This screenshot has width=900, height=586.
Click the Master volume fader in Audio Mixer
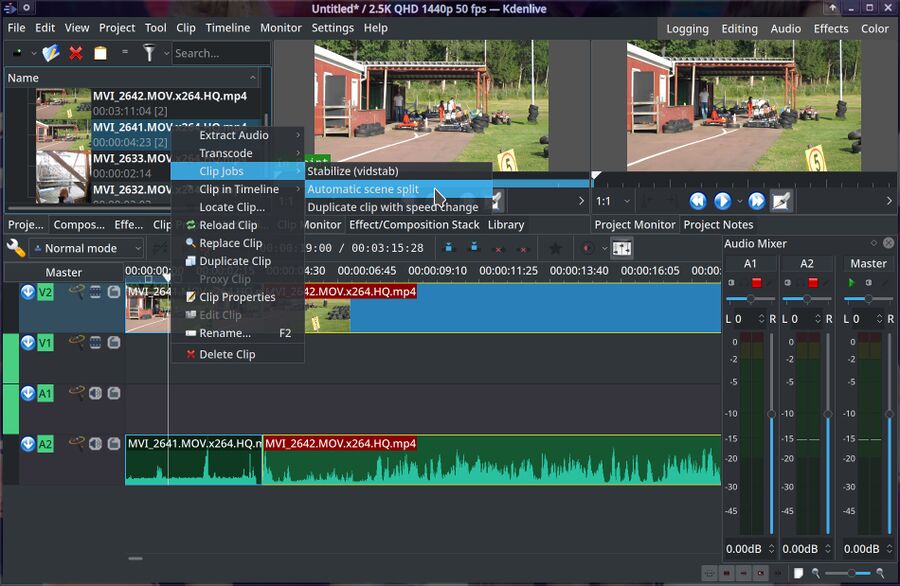pos(890,414)
